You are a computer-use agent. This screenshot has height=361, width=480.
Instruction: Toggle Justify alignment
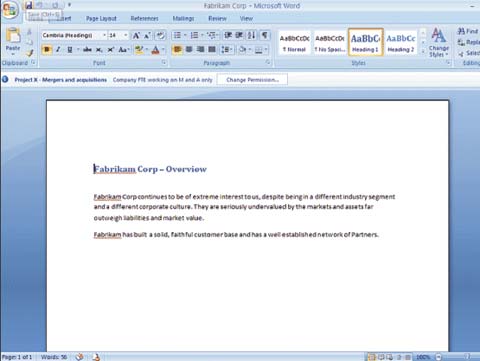click(x=212, y=49)
